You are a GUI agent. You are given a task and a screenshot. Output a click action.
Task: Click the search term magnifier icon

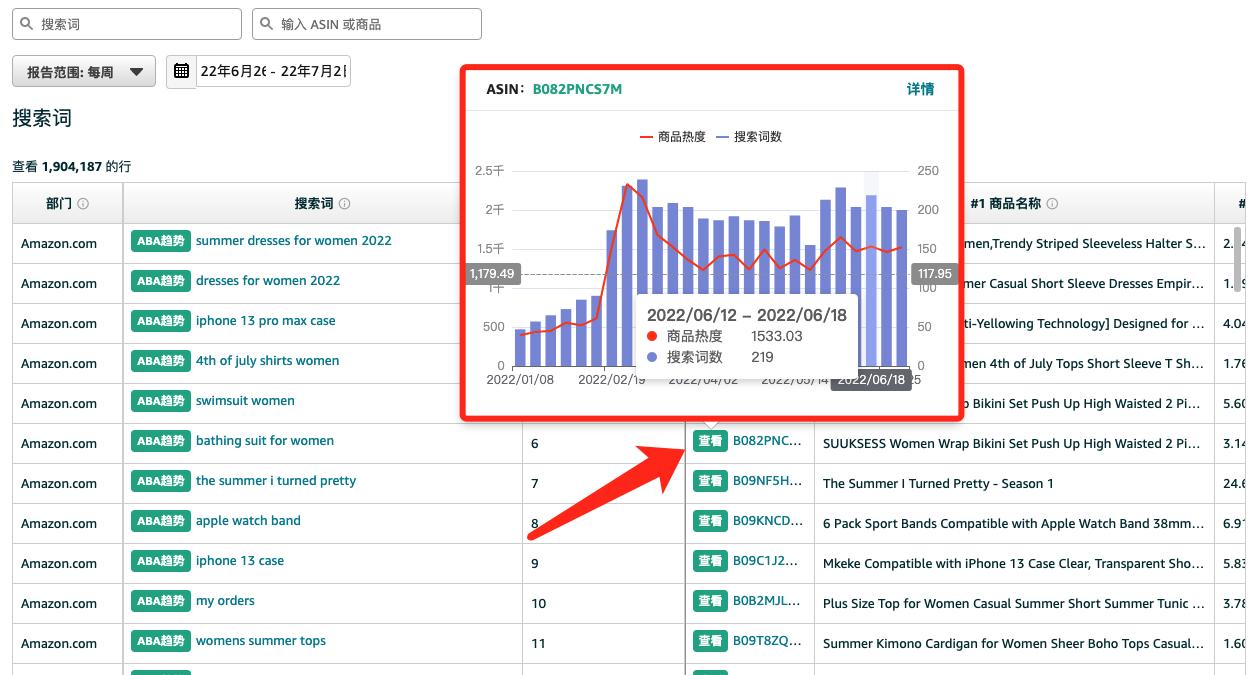pyautogui.click(x=27, y=24)
